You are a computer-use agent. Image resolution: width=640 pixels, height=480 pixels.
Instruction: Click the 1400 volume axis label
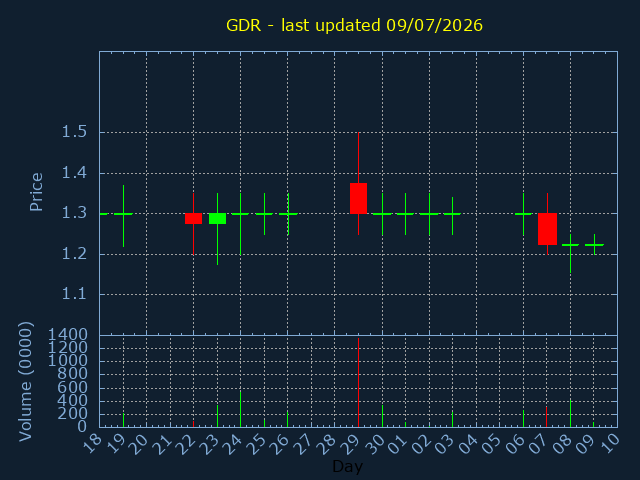[x=68, y=335]
